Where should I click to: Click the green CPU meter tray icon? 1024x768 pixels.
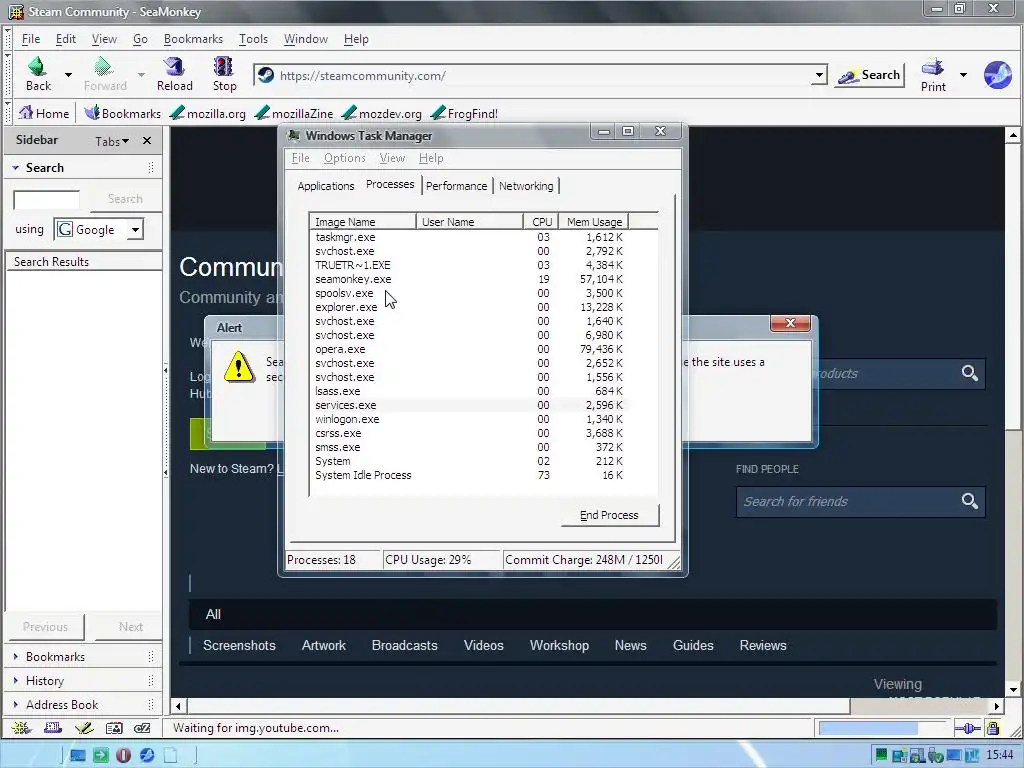[881, 756]
